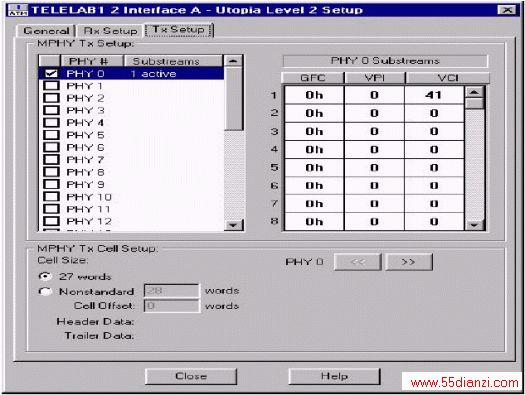Click the Substreams column header
Image resolution: width=525 pixels, height=395 pixels.
coord(173,61)
